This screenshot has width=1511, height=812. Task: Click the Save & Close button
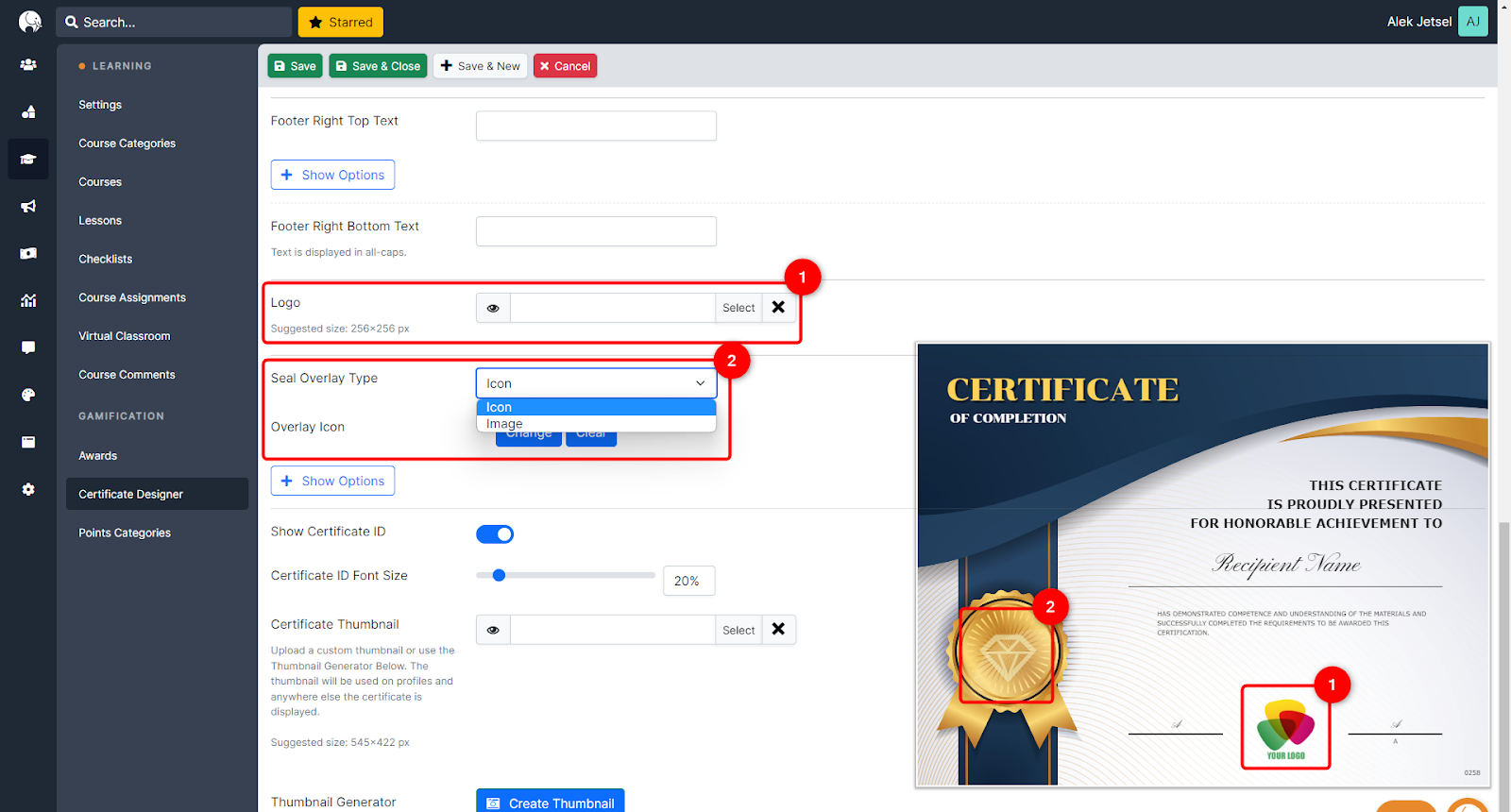coord(378,66)
